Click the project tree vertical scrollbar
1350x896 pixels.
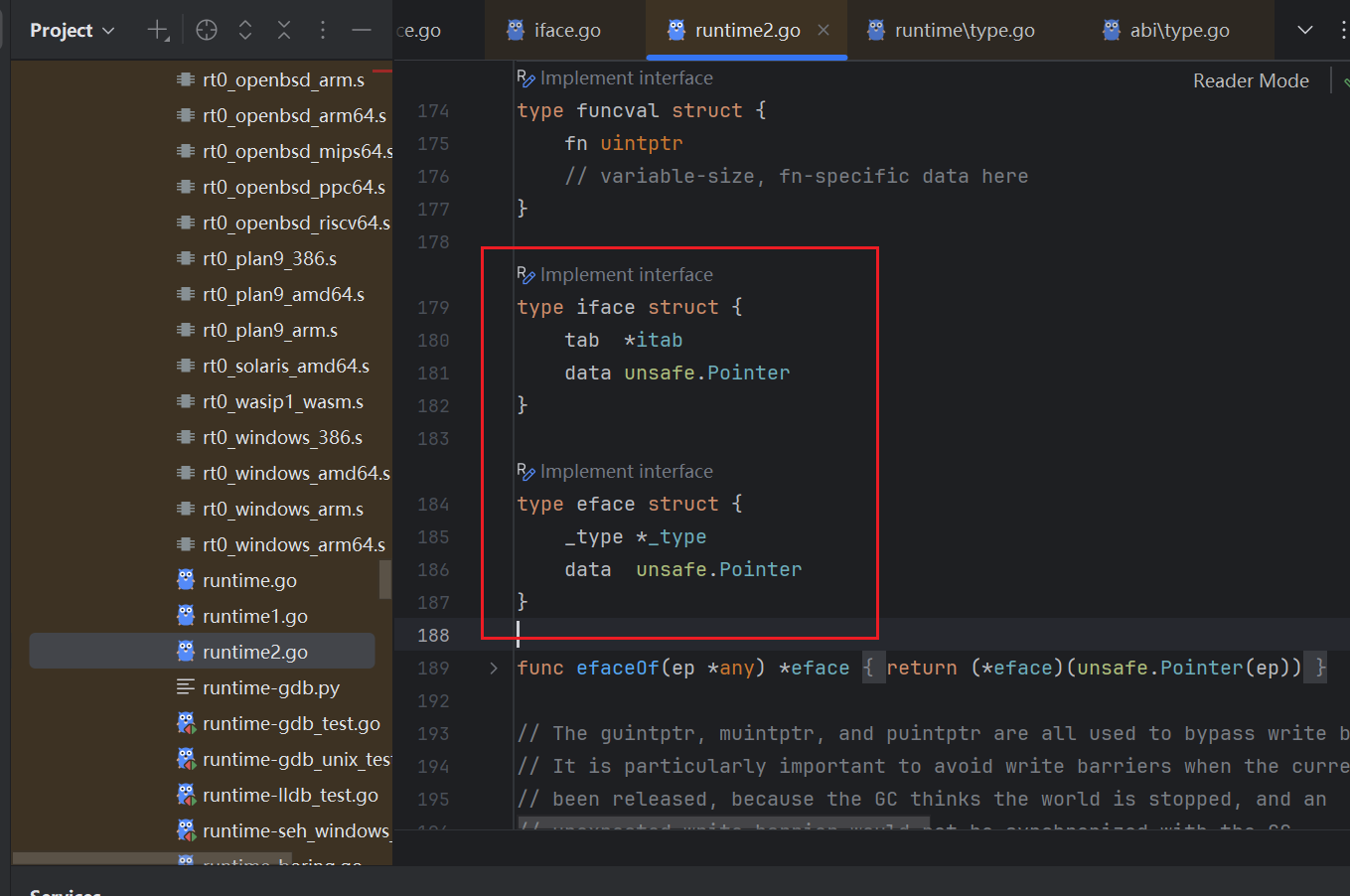tap(385, 579)
